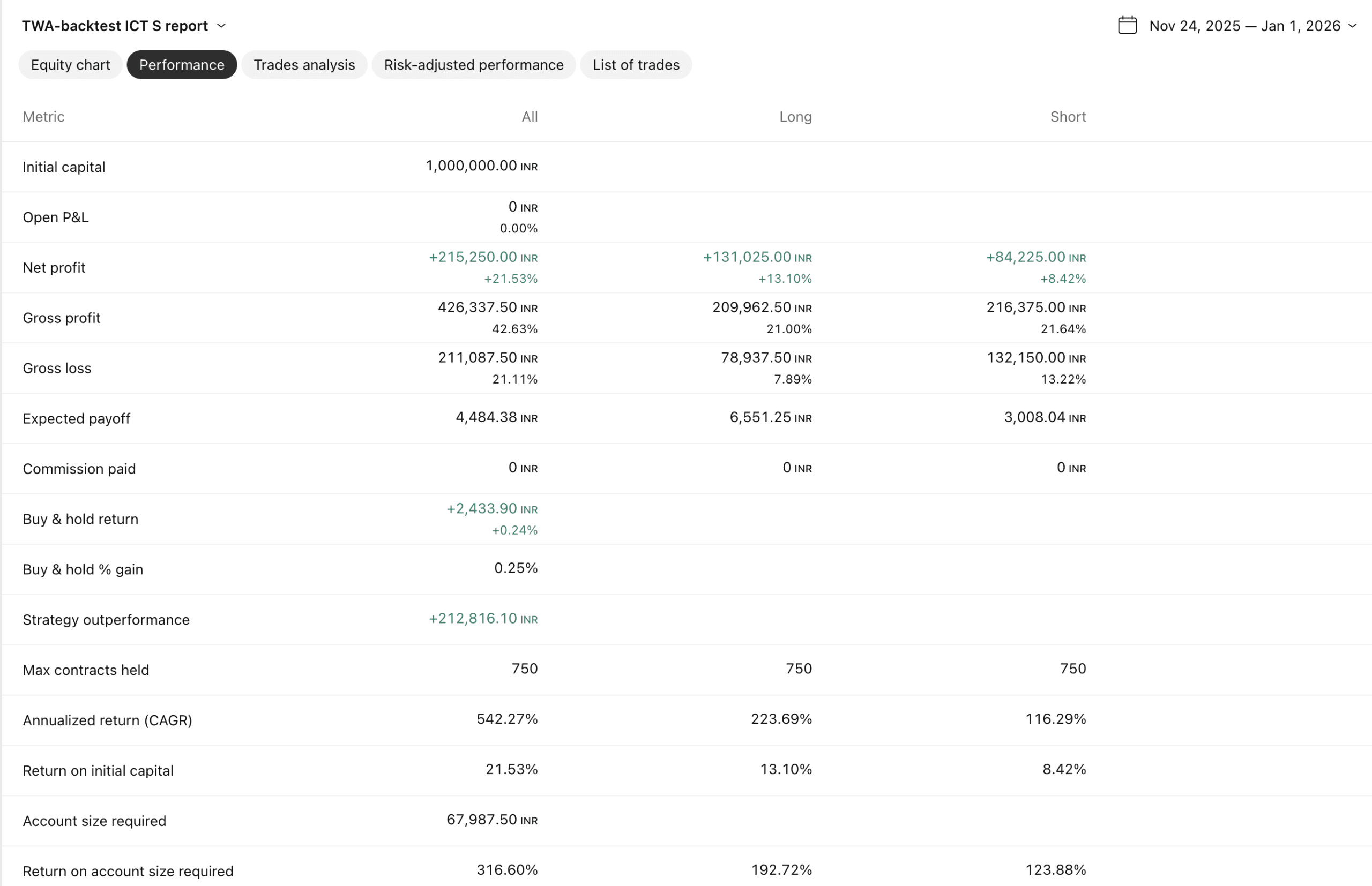Image resolution: width=1372 pixels, height=886 pixels.
Task: Select the Net profit value in All column
Action: (483, 257)
